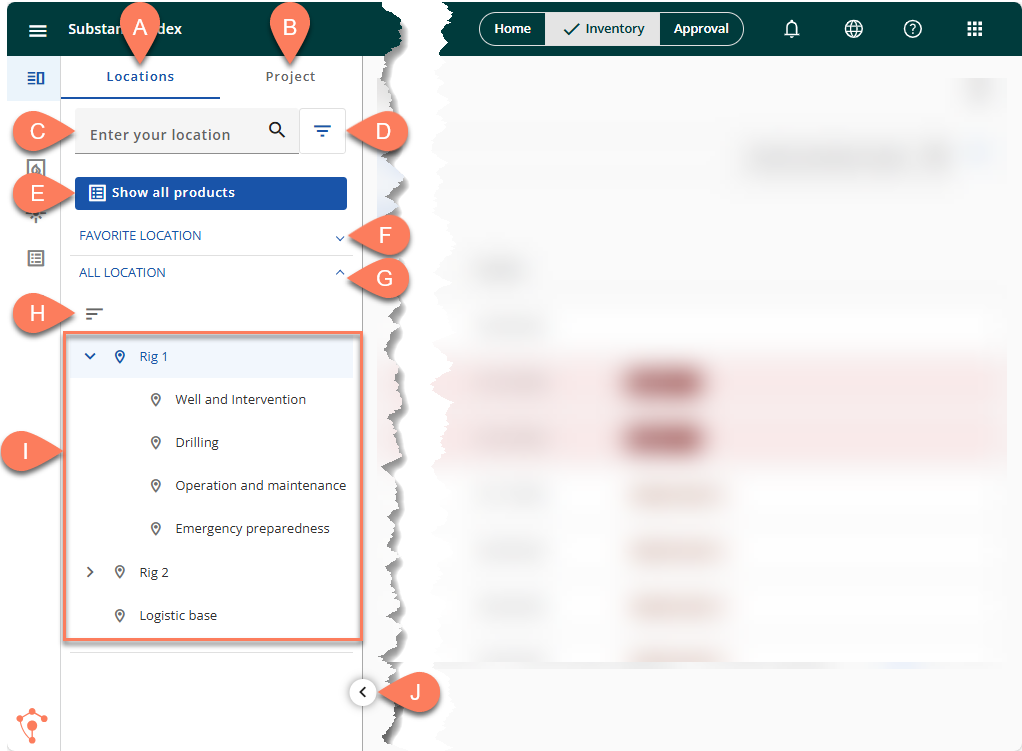Open the hamburger main menu
The width and height of the screenshot is (1022, 751).
coord(38,30)
